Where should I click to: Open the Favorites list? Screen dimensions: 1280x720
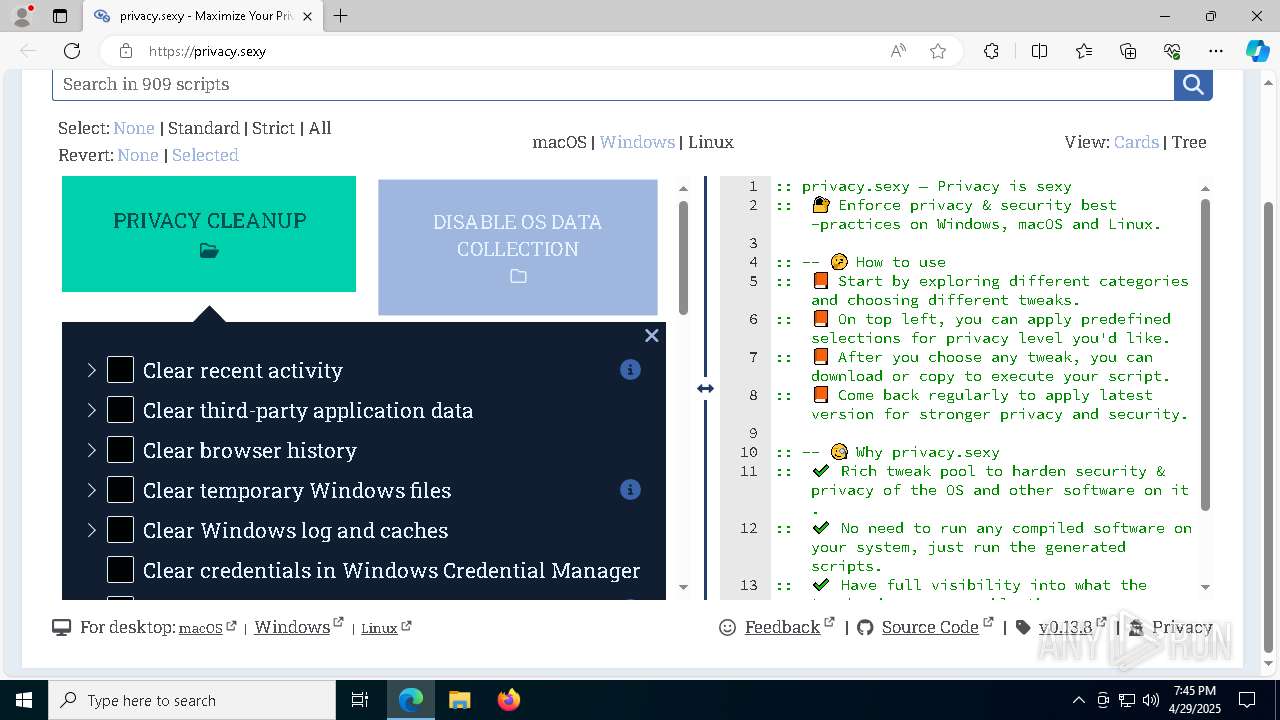[x=1084, y=51]
